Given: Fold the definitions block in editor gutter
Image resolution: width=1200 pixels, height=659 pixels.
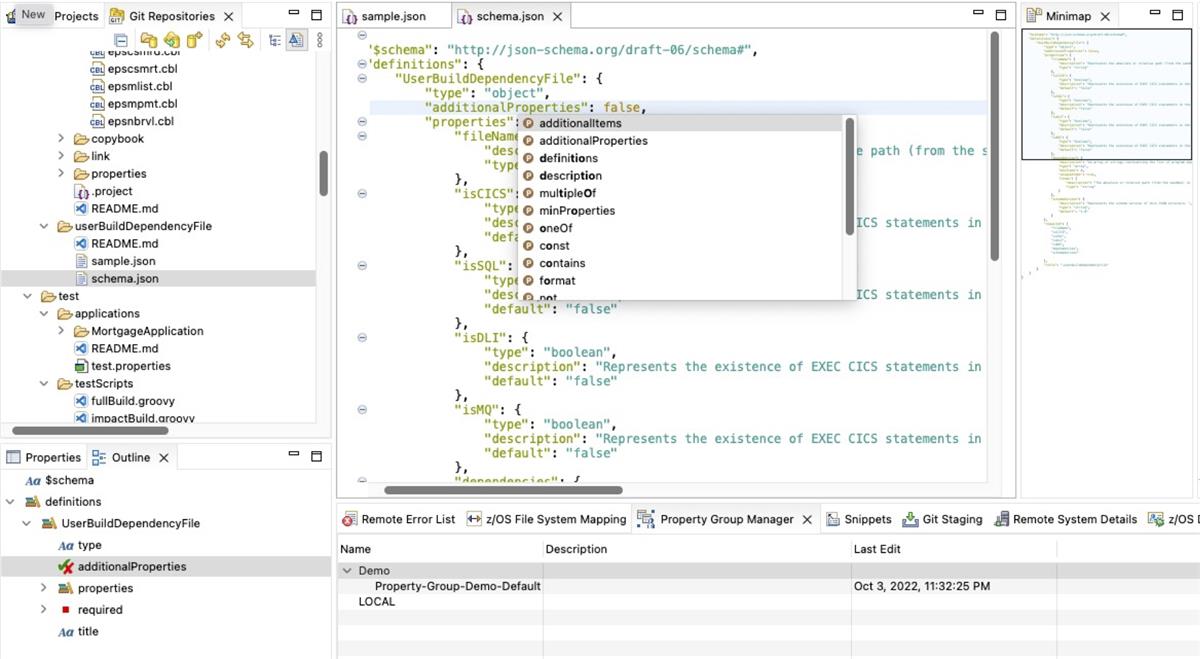Looking at the screenshot, I should 361,63.
